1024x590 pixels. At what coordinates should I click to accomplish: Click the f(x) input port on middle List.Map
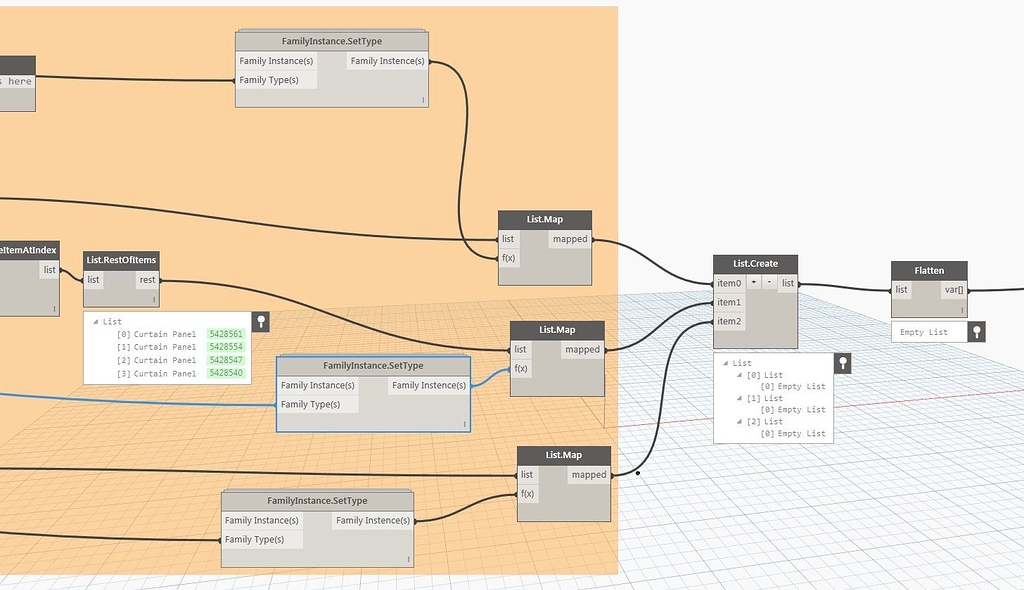tap(525, 368)
